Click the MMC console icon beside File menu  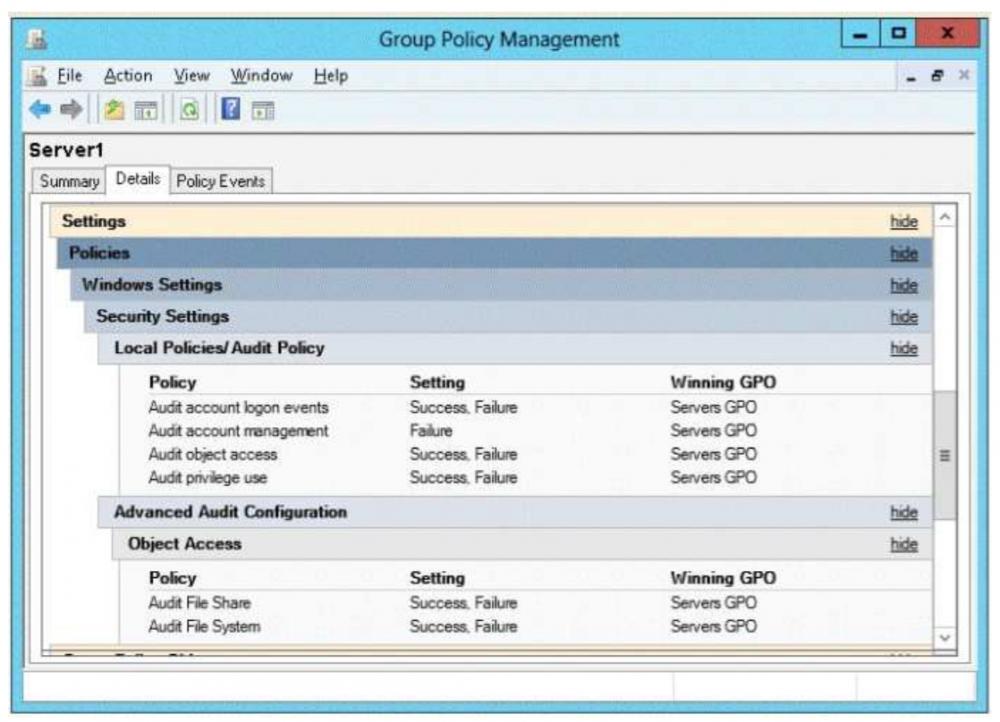36,76
